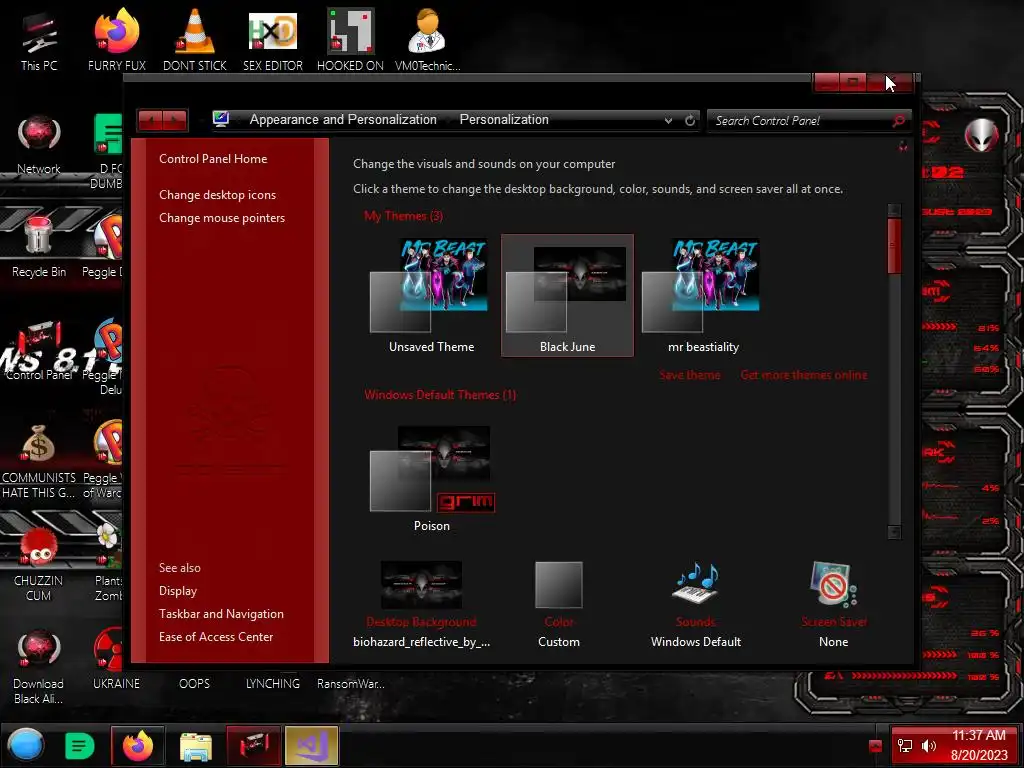The height and width of the screenshot is (768, 1024).
Task: Click the Alienware head gadget icon
Action: pos(982,135)
